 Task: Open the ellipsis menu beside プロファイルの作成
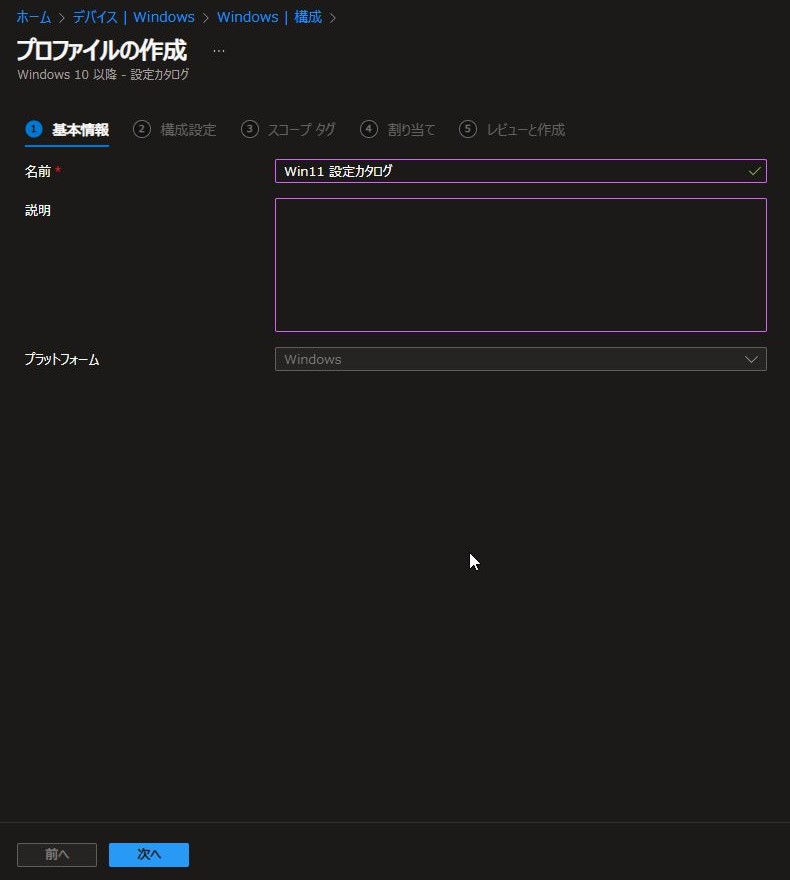(219, 50)
